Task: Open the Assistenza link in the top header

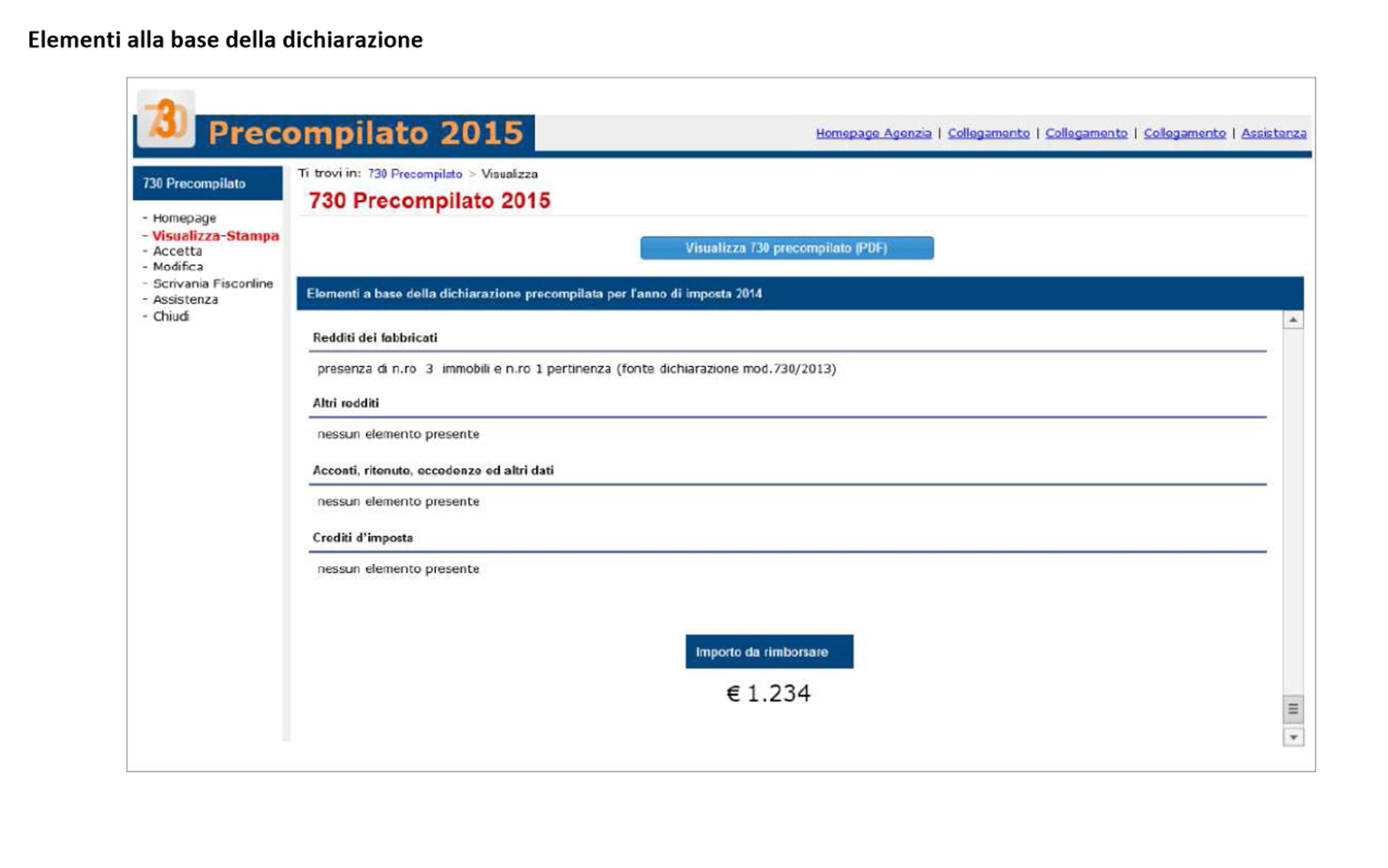Action: (x=1273, y=133)
